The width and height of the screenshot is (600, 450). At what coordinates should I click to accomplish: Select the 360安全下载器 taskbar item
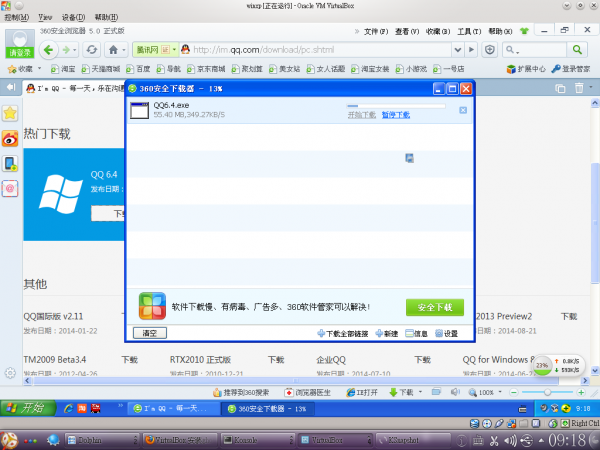click(267, 409)
